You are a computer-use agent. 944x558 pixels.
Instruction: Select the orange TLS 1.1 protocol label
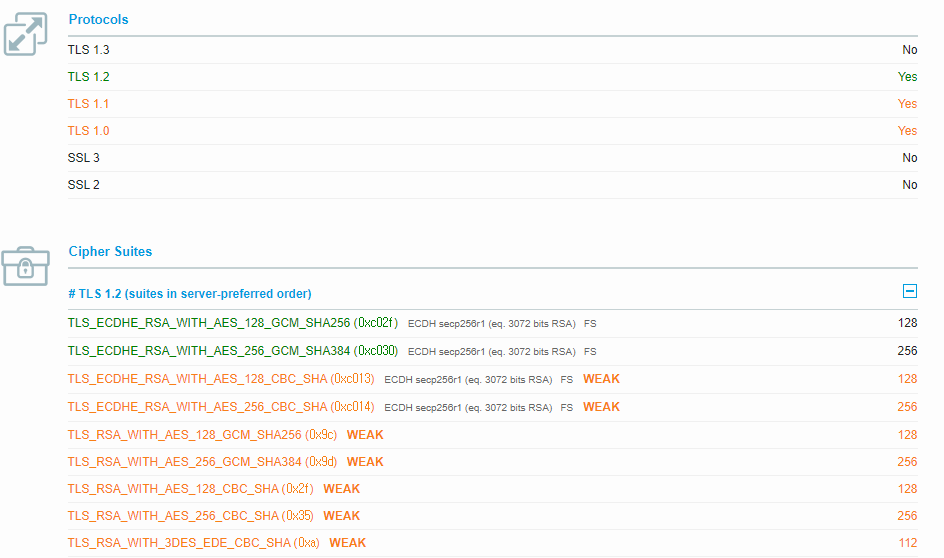[88, 104]
